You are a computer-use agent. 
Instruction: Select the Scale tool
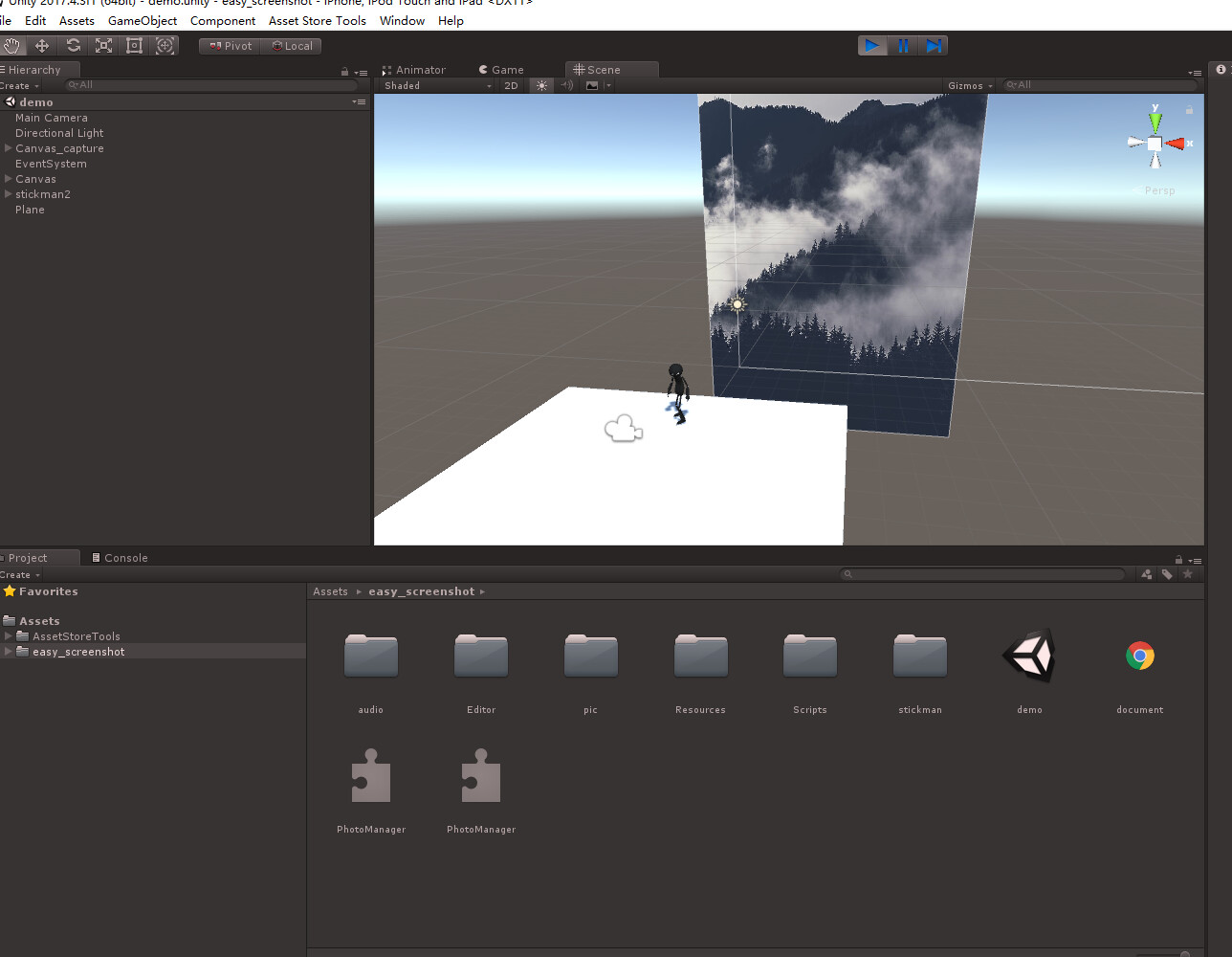103,45
